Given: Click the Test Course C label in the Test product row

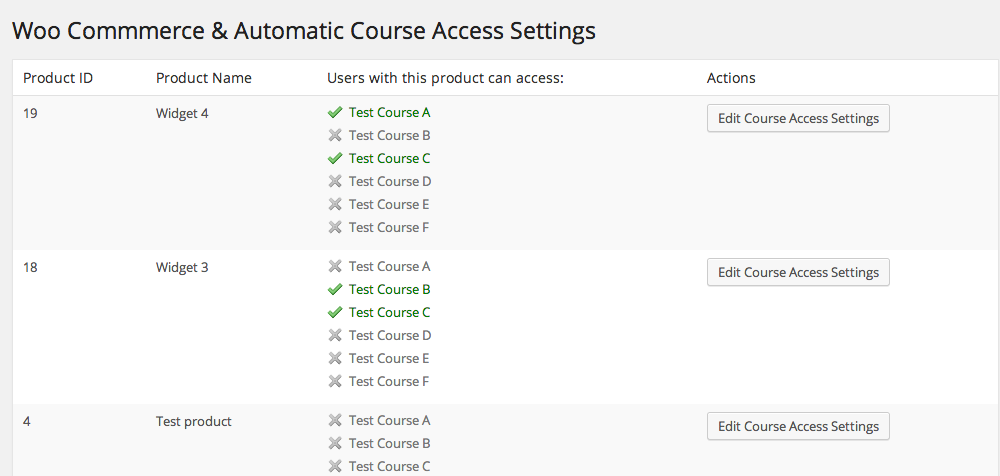Looking at the screenshot, I should tap(390, 466).
